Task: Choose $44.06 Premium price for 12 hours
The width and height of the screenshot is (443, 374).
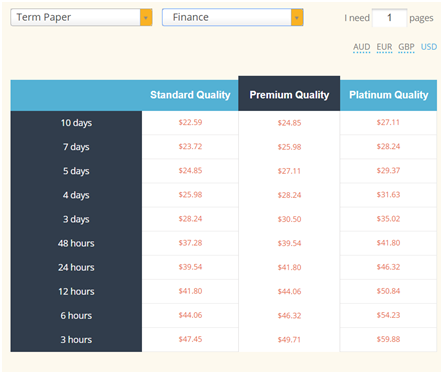Action: (x=289, y=292)
